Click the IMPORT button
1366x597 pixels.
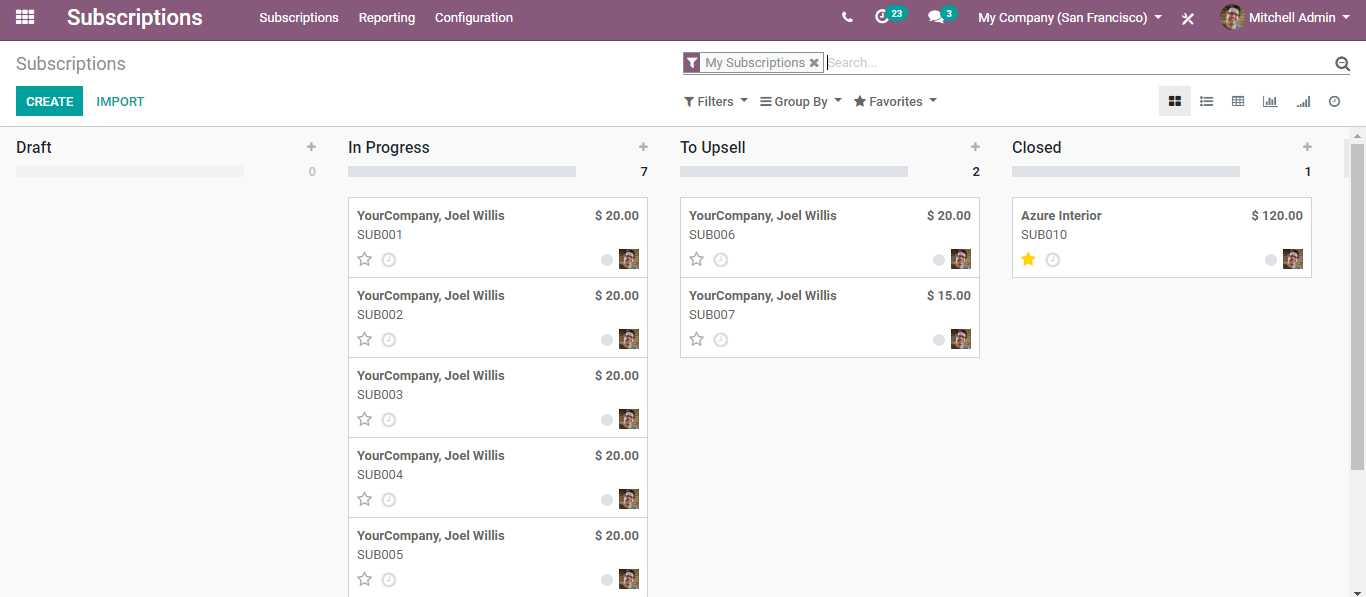coord(120,101)
